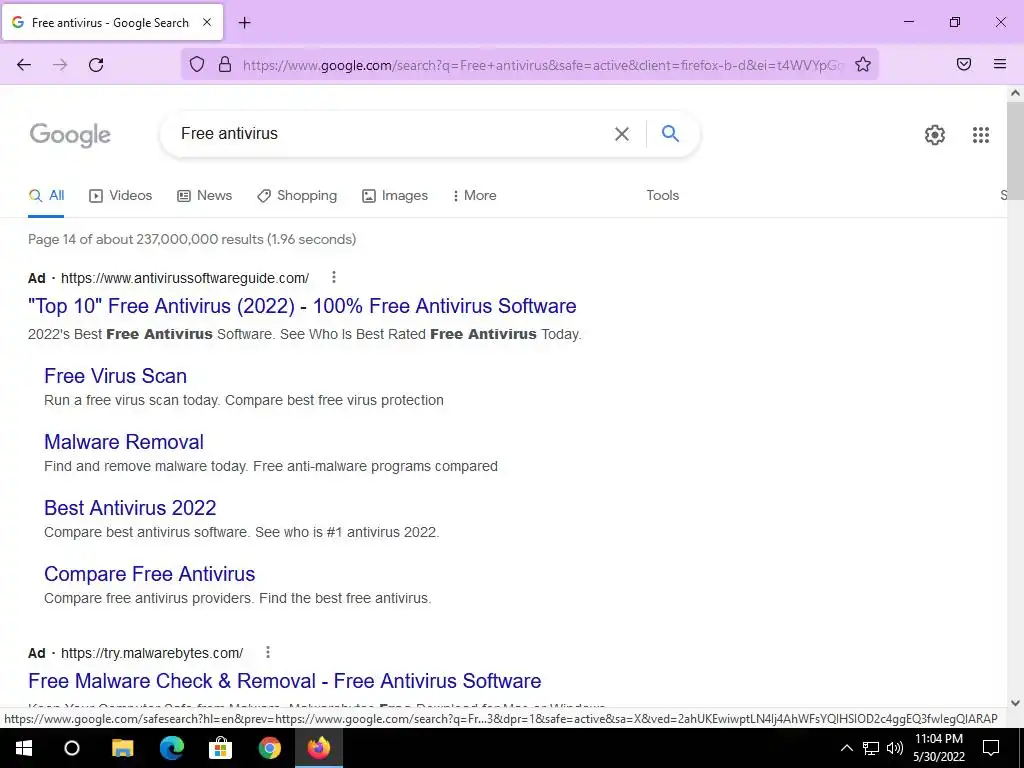Screen dimensions: 1024x768
Task: Select the Free antivirus browser tab
Action: [x=113, y=22]
